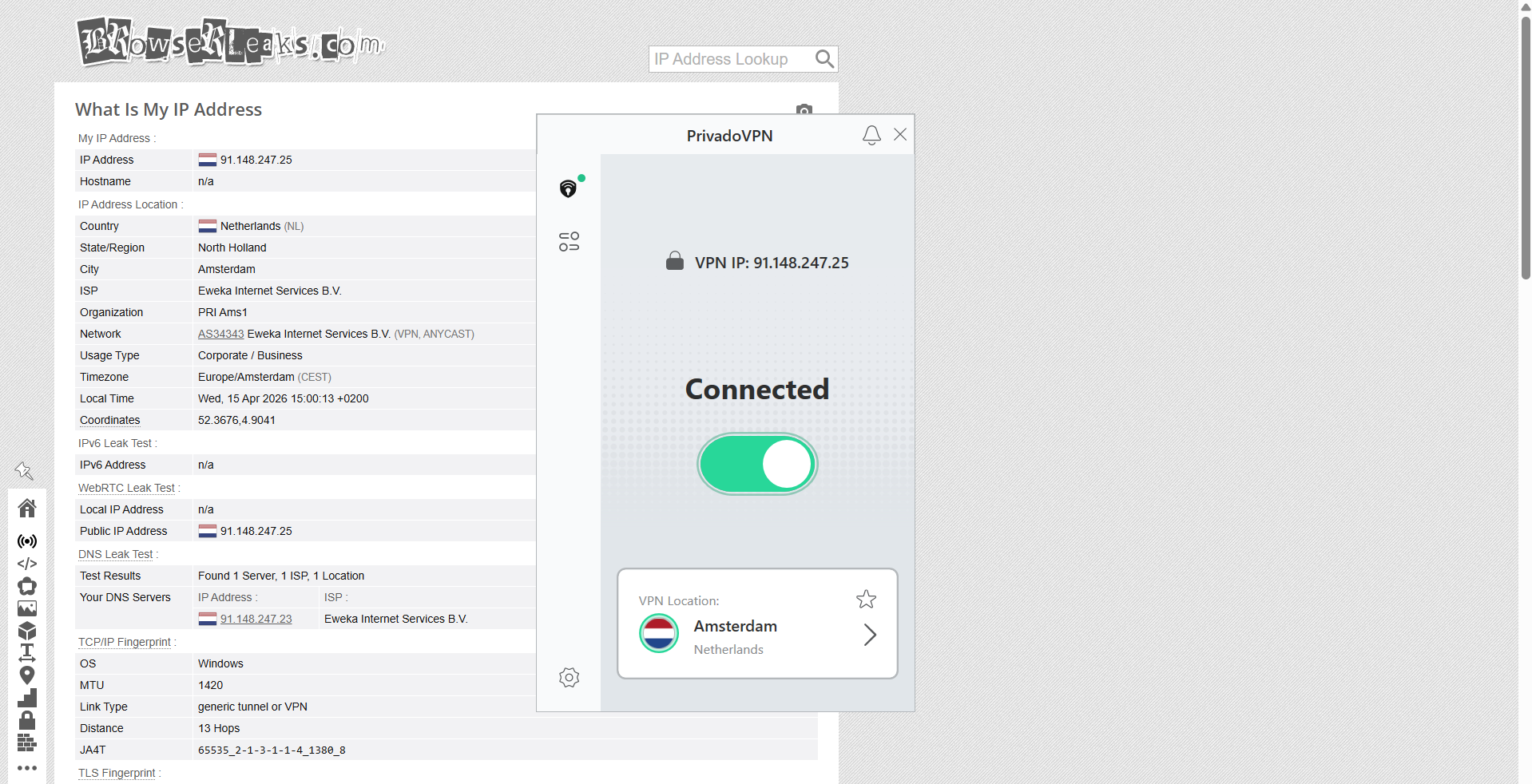Click the PRI Ams1 organization value
The width and height of the screenshot is (1532, 784).
(x=223, y=312)
